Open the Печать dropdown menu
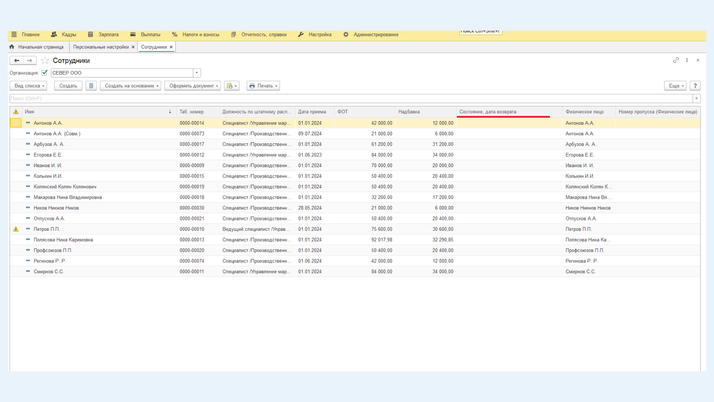The image size is (714, 402). click(x=263, y=86)
